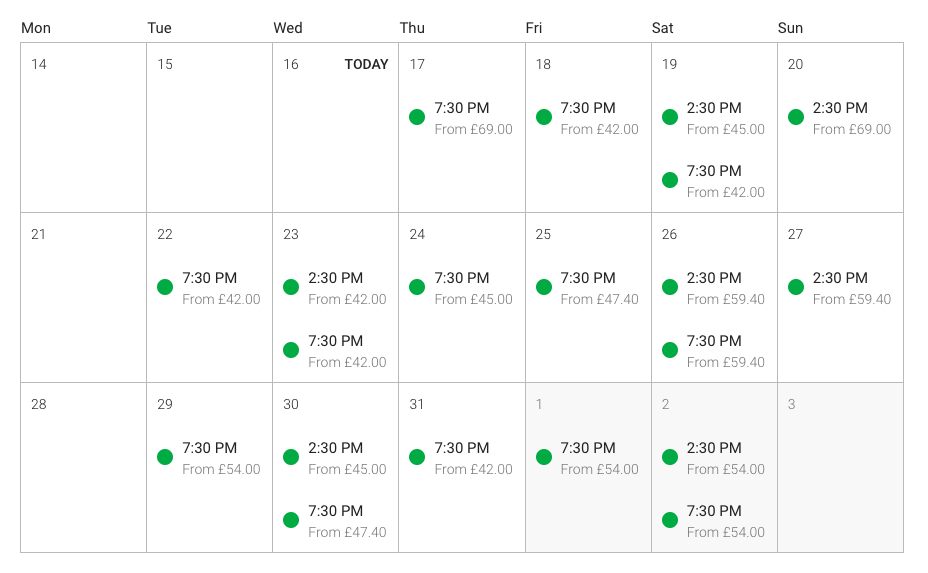
Task: Select 7:30 PM show on Saturday 2
Action: (x=714, y=521)
